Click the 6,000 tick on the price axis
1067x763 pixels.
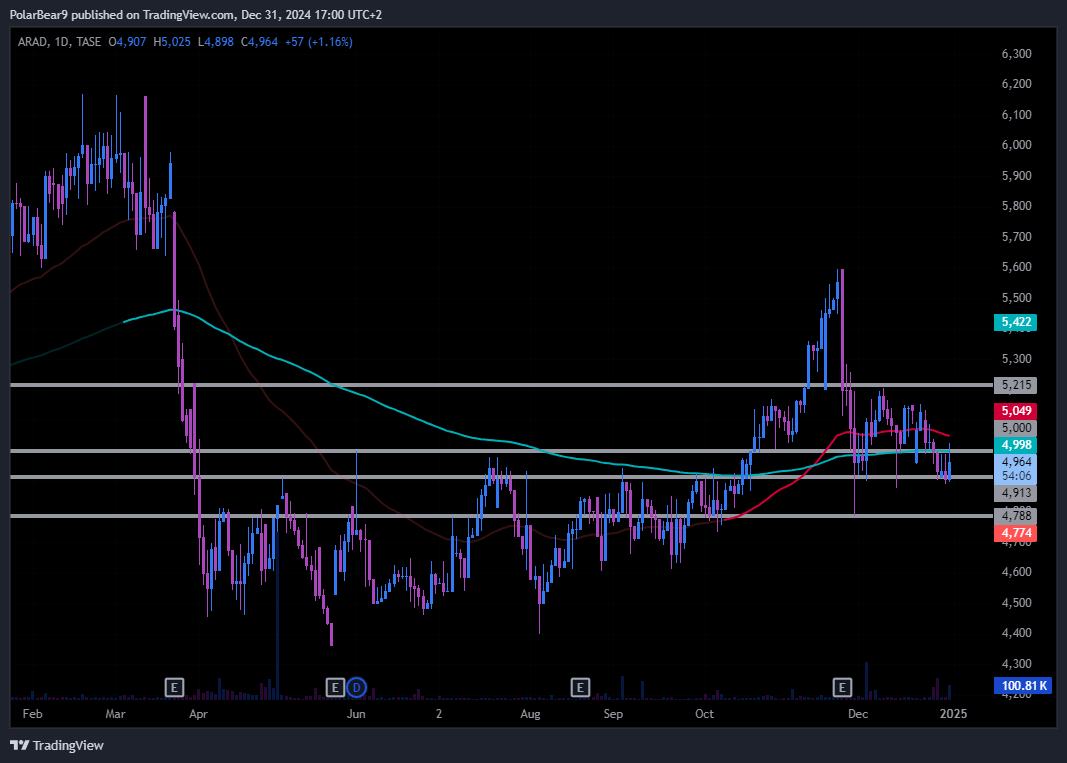pyautogui.click(x=1017, y=144)
